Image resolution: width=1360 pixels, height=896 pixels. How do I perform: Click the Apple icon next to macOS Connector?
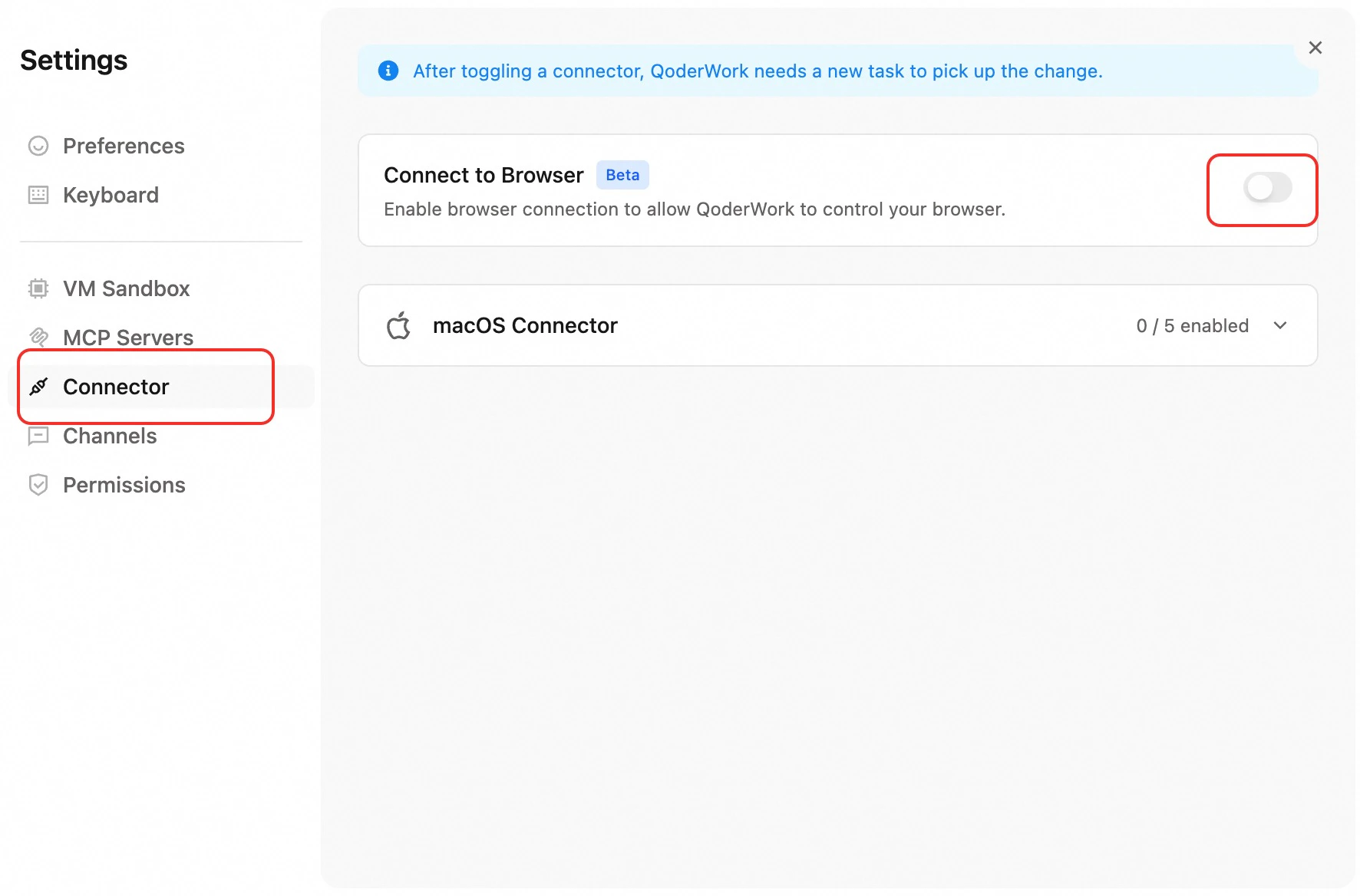(399, 325)
